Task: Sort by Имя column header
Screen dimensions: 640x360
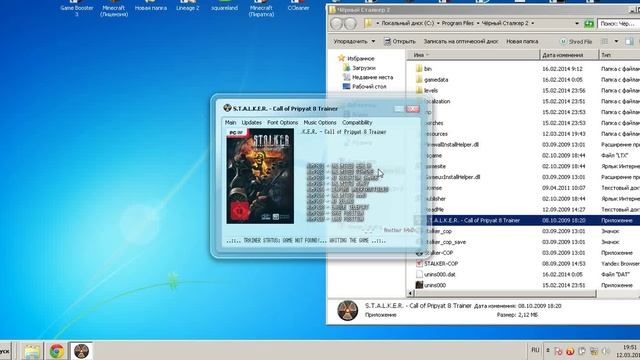Action: 473,55
